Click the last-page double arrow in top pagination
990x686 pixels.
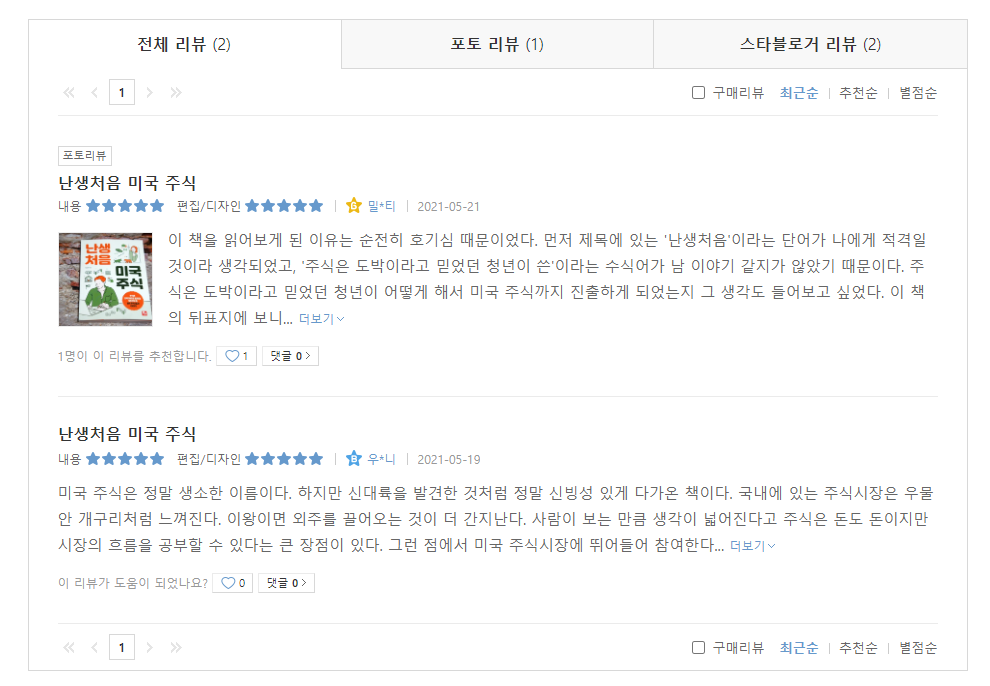coord(177,91)
